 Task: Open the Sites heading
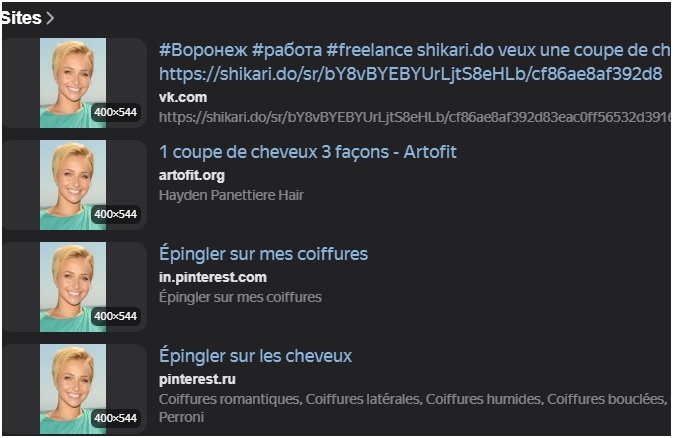[21, 18]
